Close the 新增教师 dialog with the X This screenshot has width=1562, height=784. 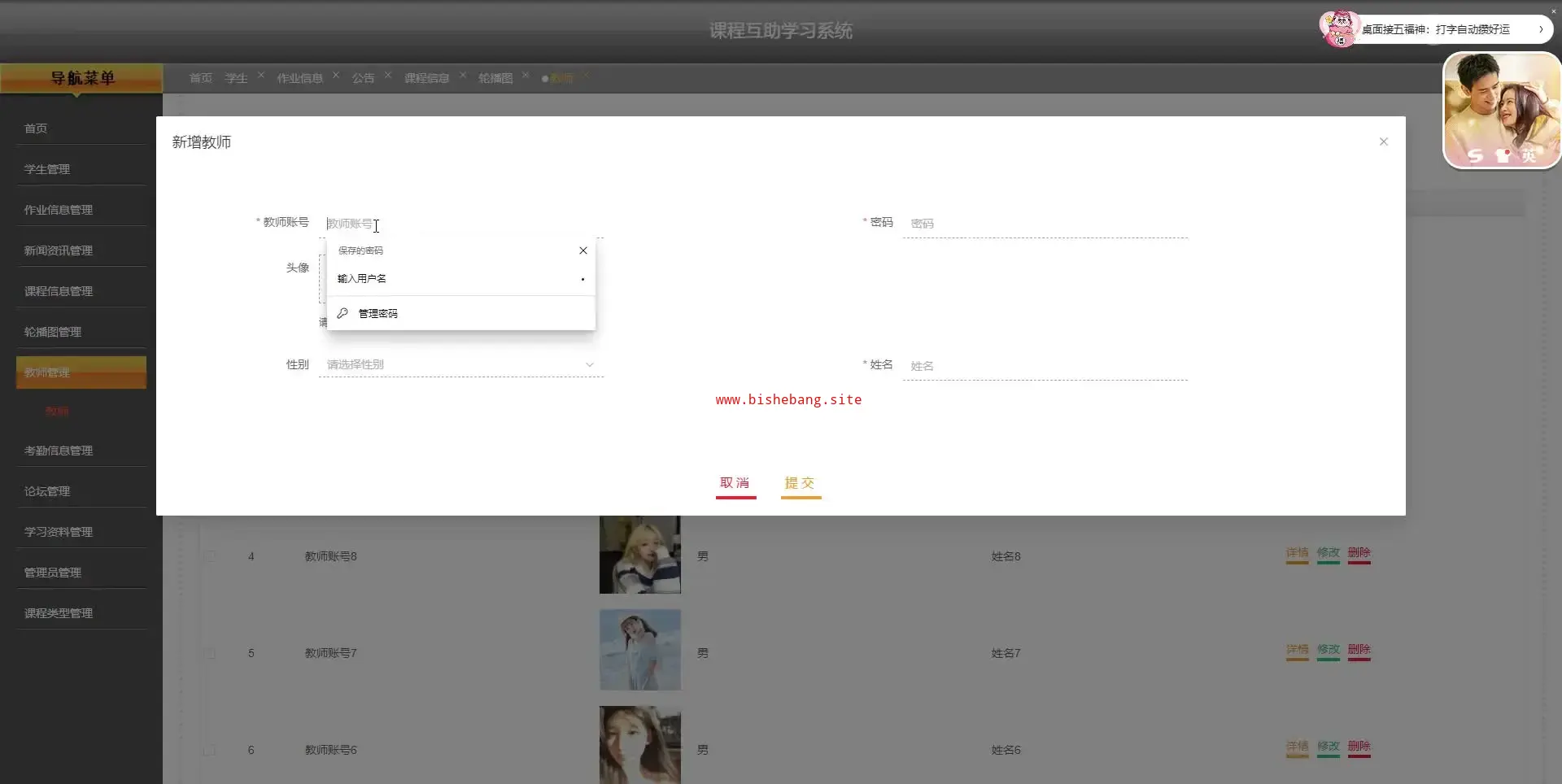(1383, 142)
